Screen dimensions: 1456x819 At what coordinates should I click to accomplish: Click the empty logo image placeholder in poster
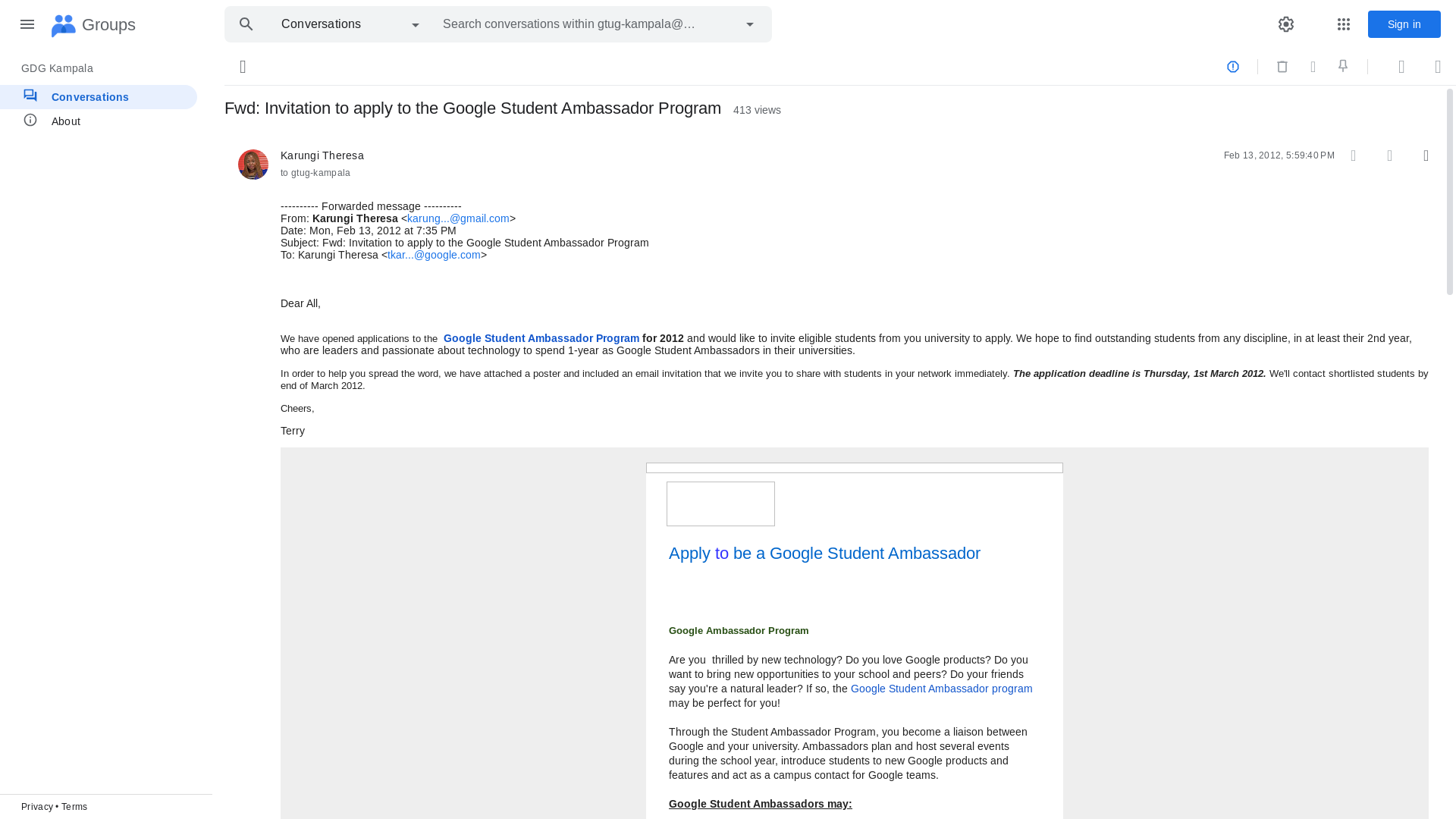(x=720, y=504)
